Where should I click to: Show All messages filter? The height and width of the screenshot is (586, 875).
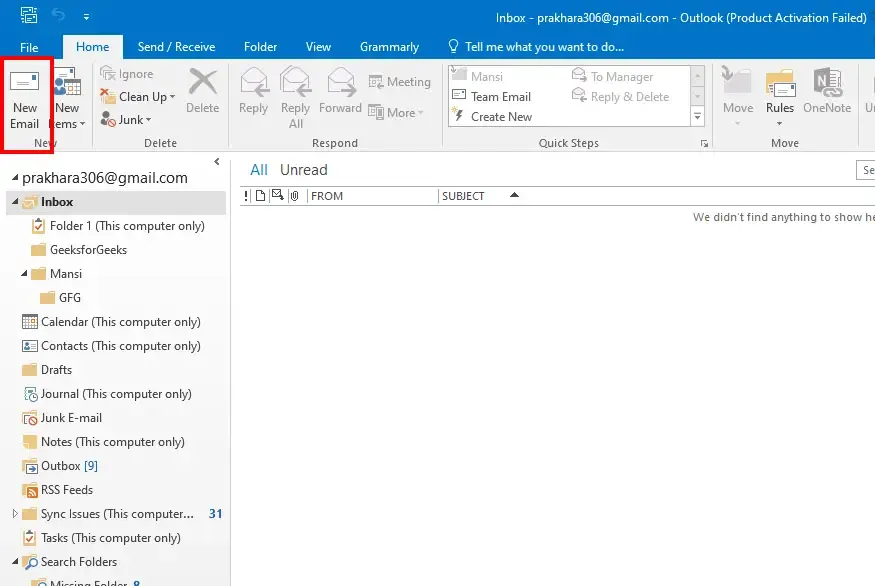pyautogui.click(x=259, y=170)
